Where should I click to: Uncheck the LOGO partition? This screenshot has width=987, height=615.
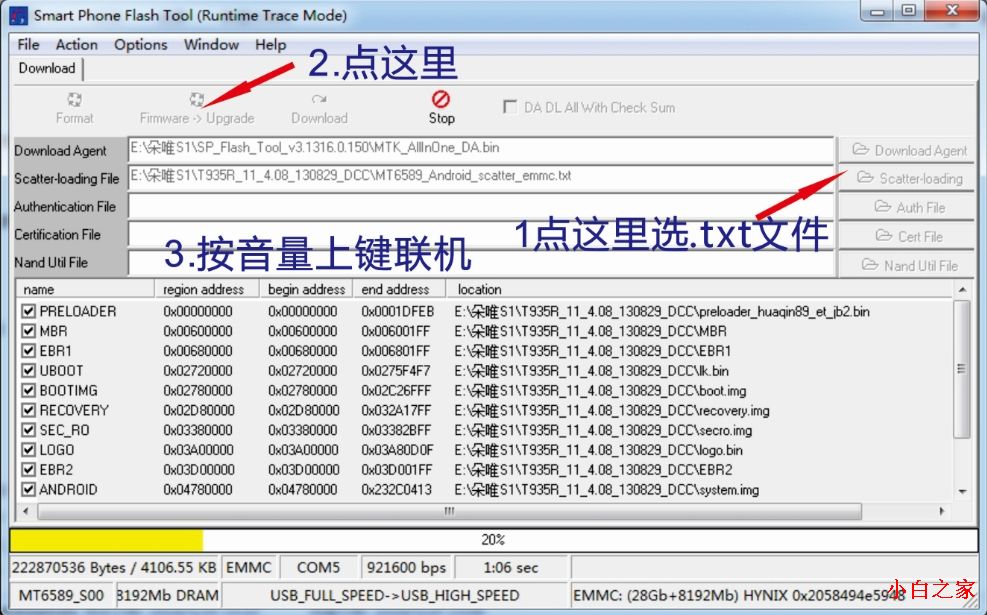pyautogui.click(x=28, y=450)
